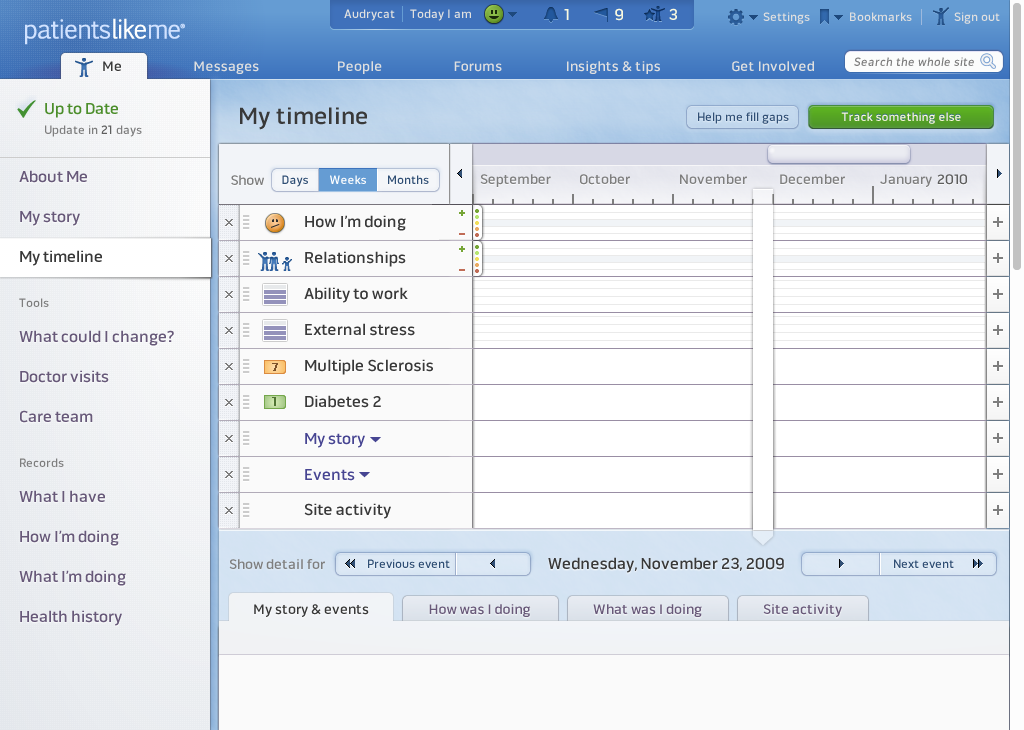The height and width of the screenshot is (730, 1024).
Task: Expand the Events dropdown
Action: (364, 475)
